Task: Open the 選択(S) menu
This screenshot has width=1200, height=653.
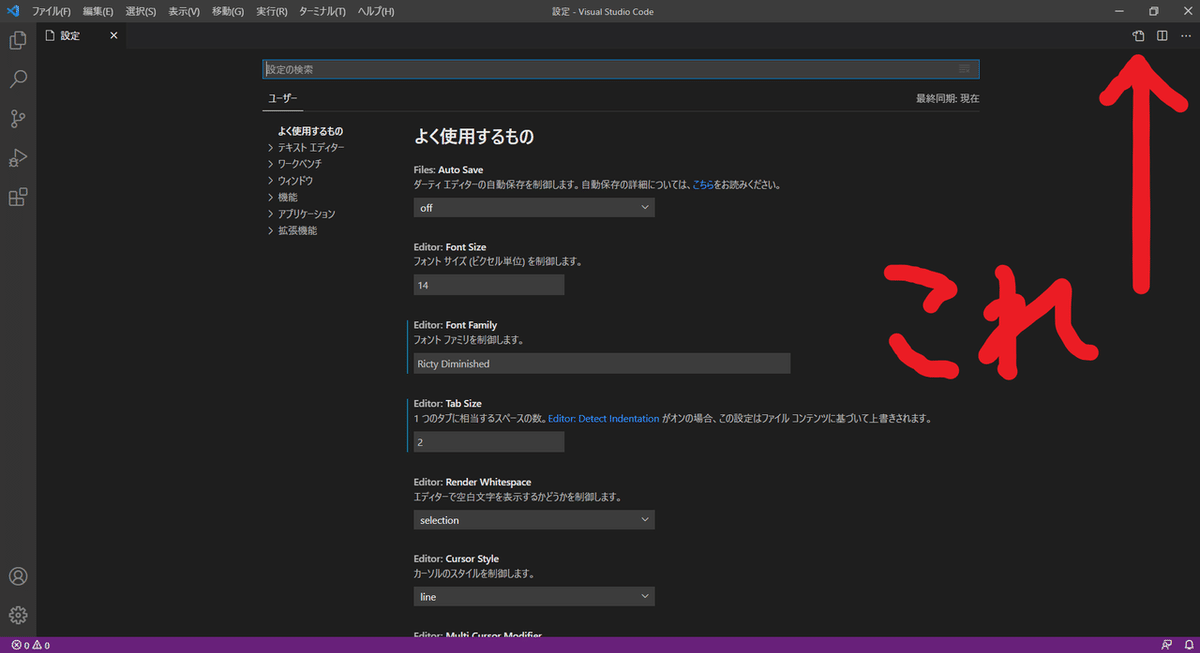Action: click(x=141, y=11)
